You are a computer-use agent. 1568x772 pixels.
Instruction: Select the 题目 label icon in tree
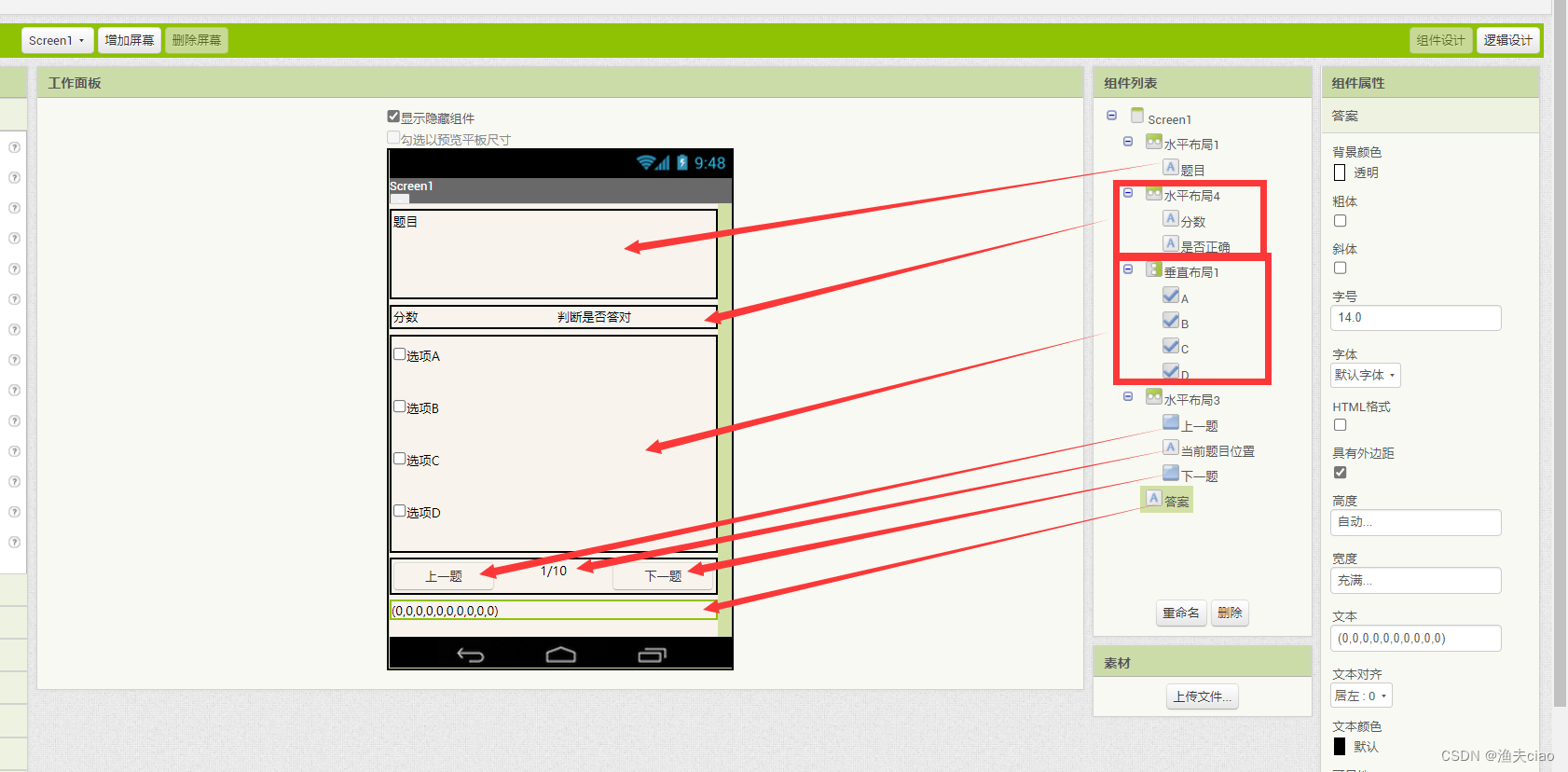pos(1171,167)
